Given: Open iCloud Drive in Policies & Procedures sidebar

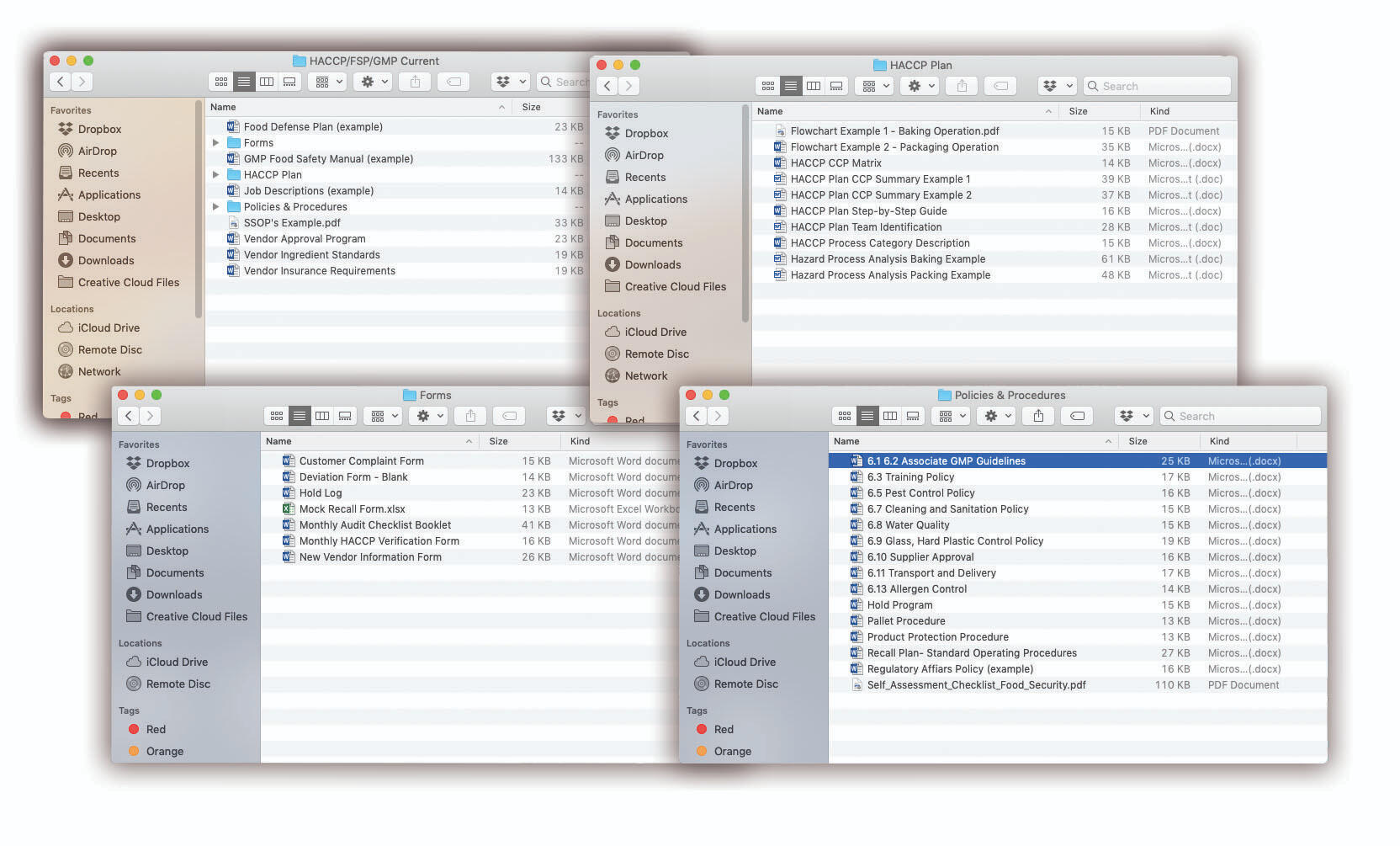Looking at the screenshot, I should point(744,662).
